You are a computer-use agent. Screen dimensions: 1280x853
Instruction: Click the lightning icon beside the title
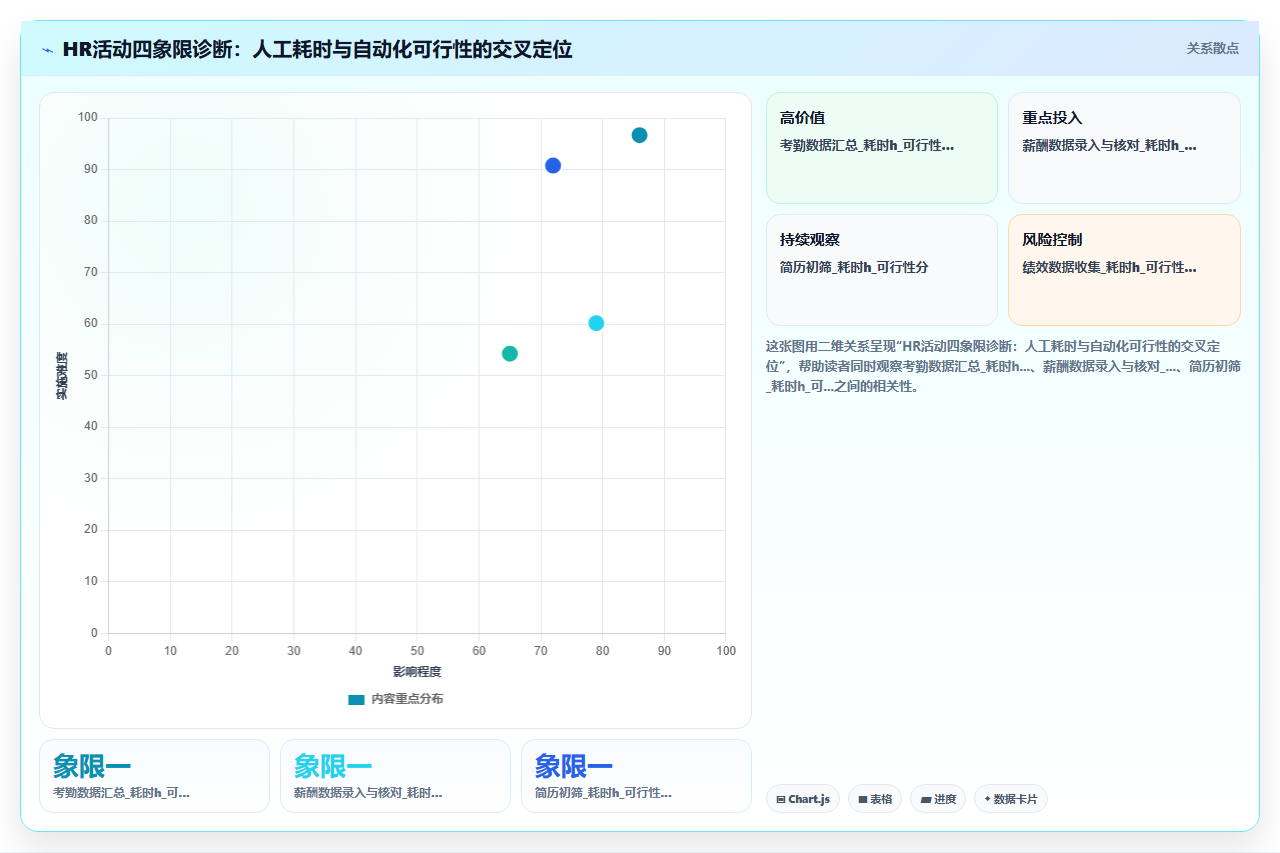[x=48, y=50]
